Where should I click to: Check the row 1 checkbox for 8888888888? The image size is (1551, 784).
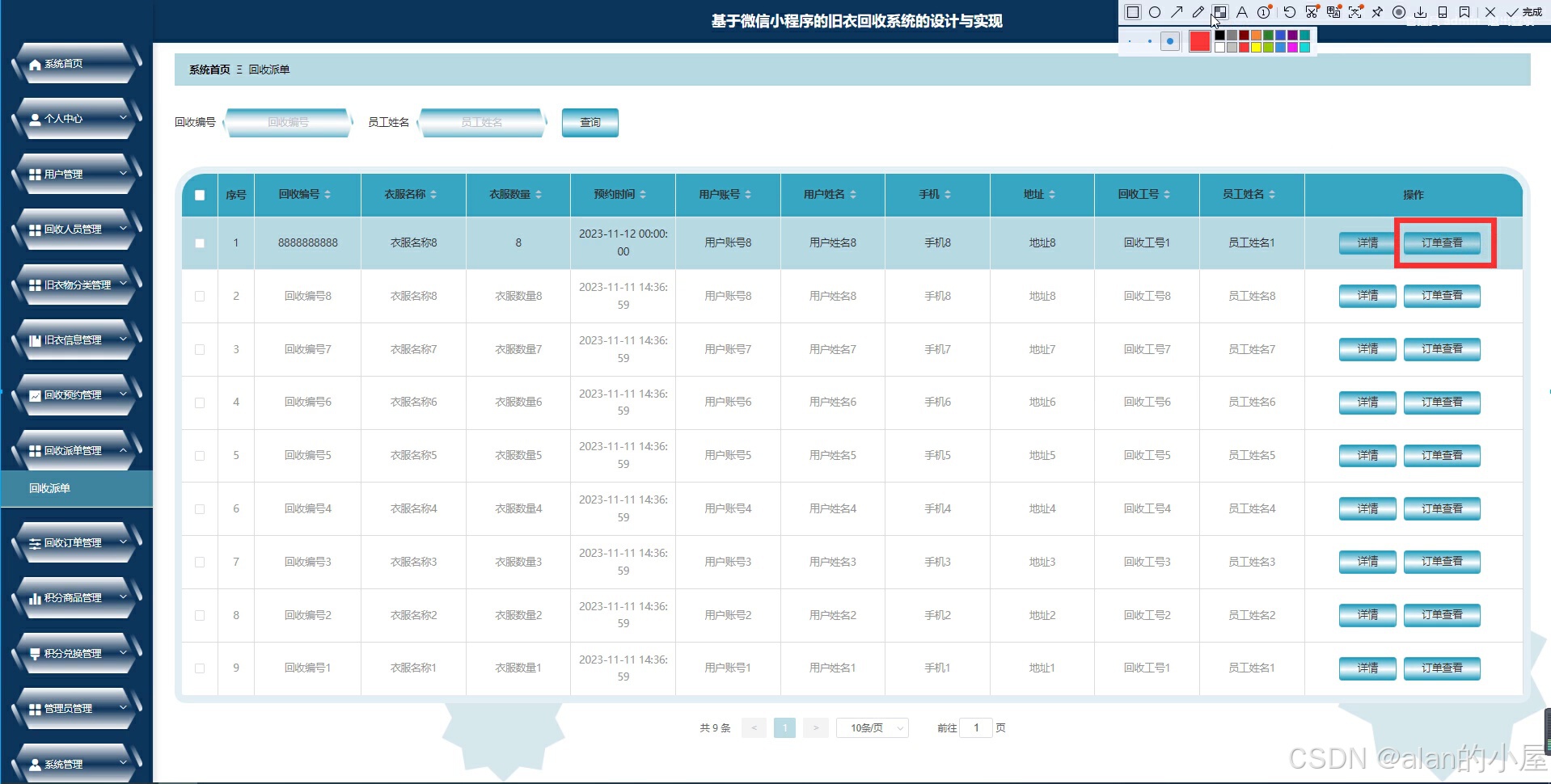[x=200, y=242]
